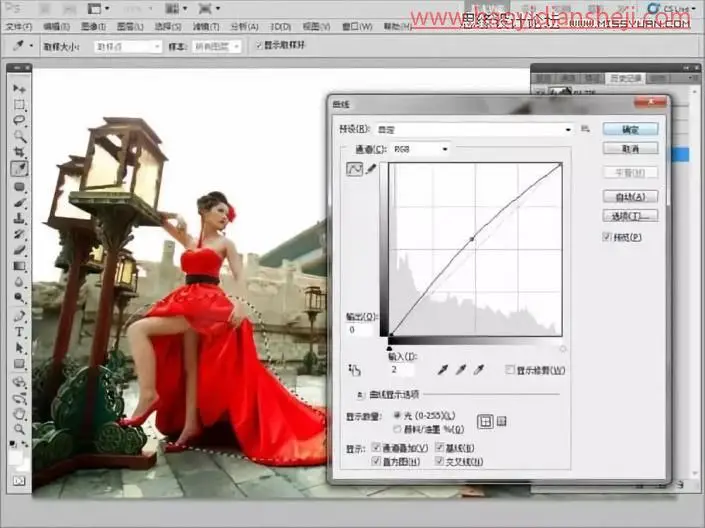Select the Rectangle shape tool
Screen dimensions: 705x528
(x=19, y=363)
